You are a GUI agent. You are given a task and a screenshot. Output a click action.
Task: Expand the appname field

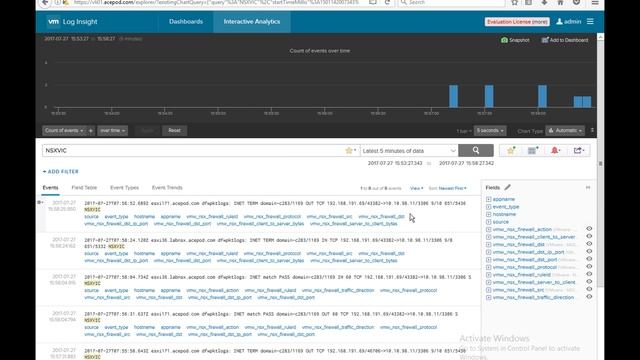(489, 199)
